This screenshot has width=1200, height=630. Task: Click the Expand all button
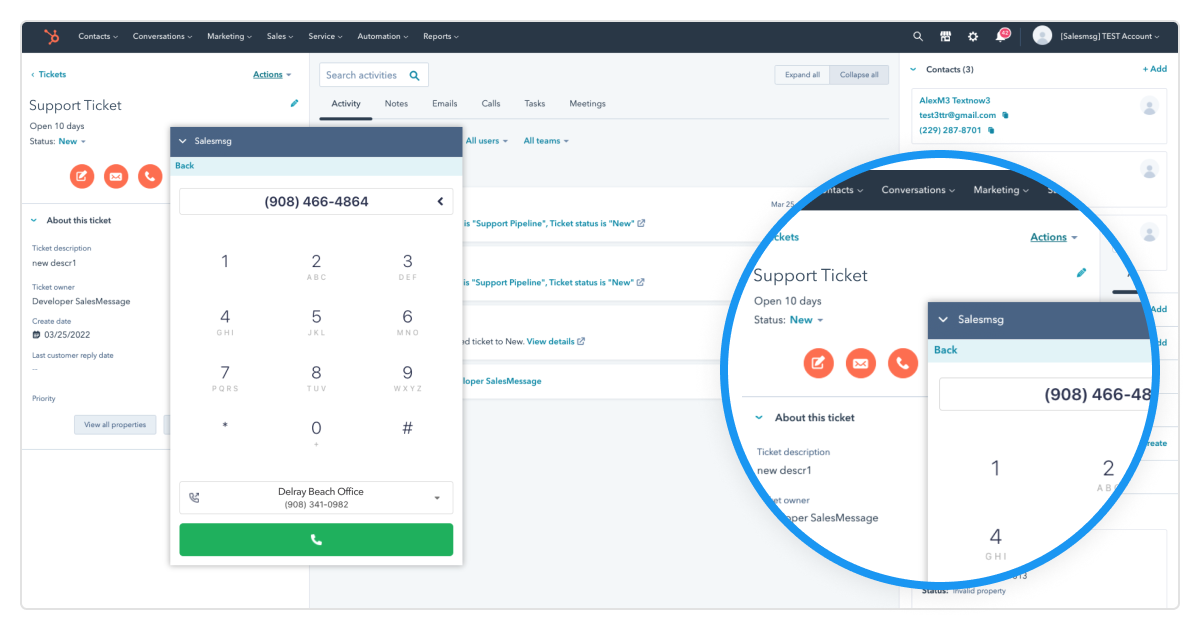(x=802, y=75)
